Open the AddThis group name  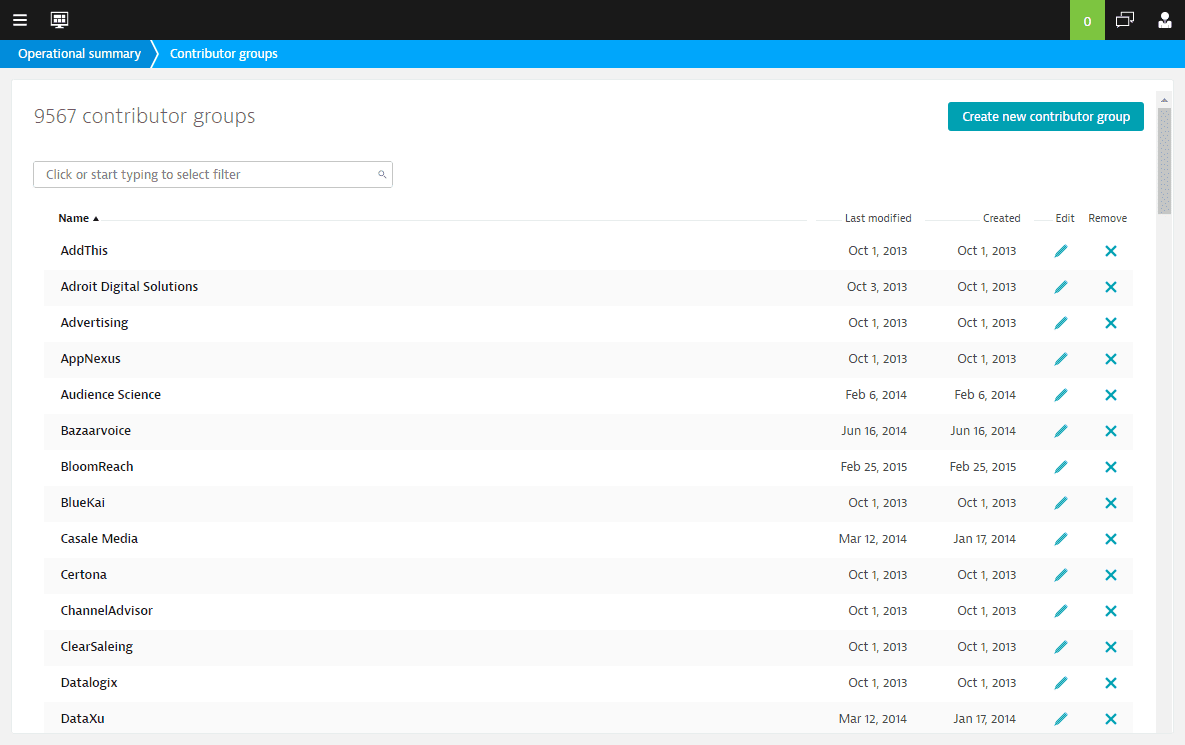click(x=84, y=251)
